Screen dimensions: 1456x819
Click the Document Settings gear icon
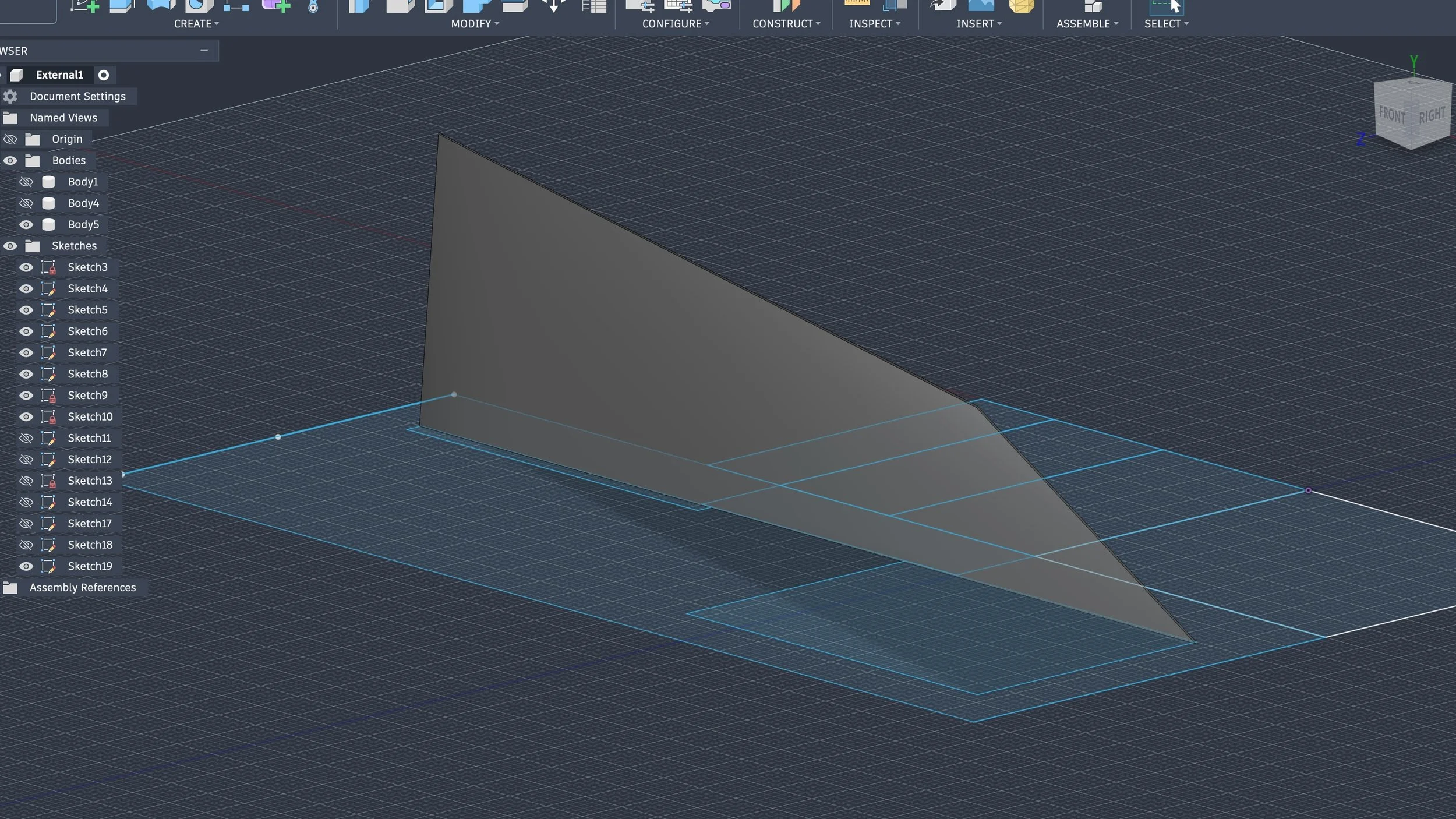[10, 96]
